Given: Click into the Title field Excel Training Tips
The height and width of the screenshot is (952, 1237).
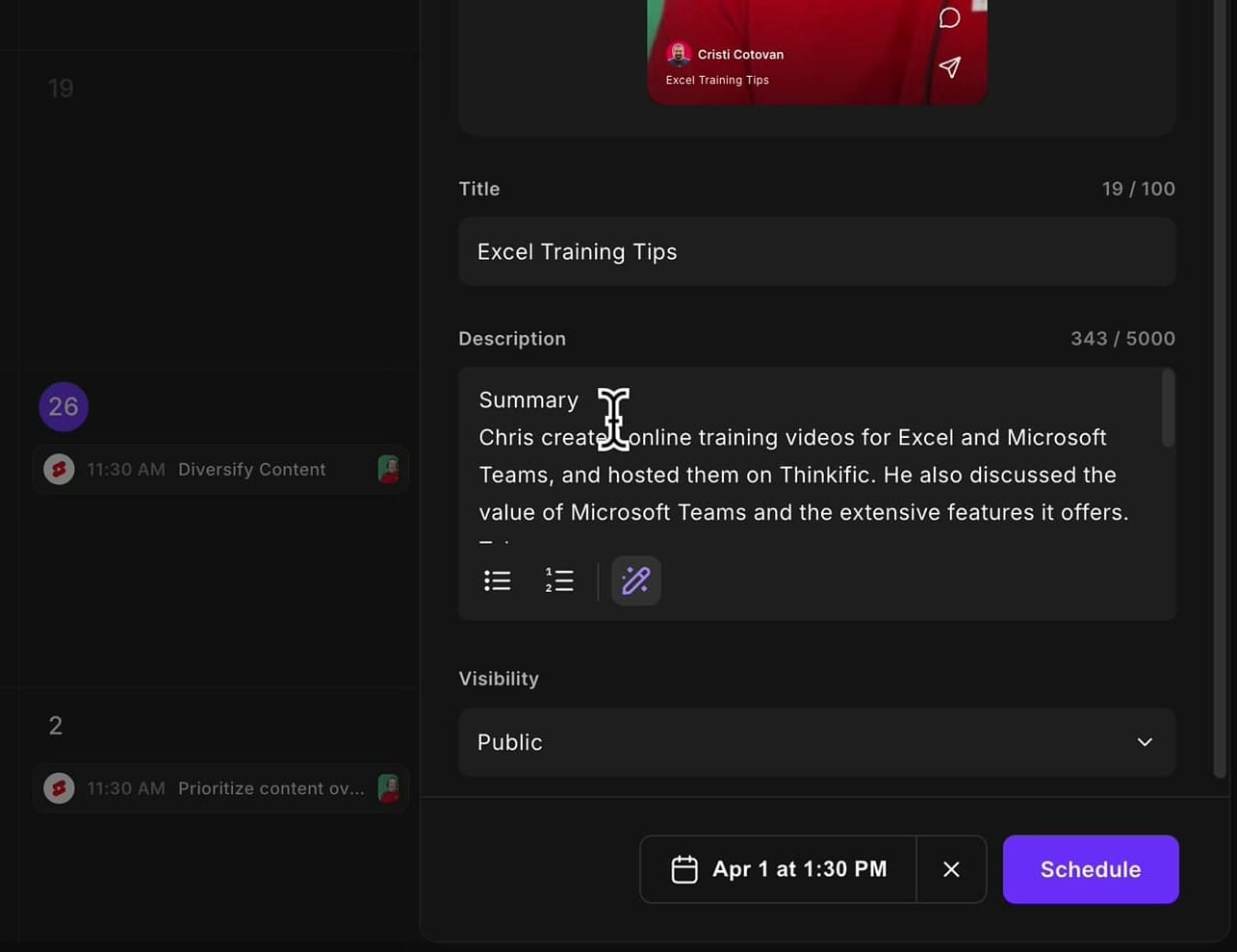Looking at the screenshot, I should click(816, 252).
